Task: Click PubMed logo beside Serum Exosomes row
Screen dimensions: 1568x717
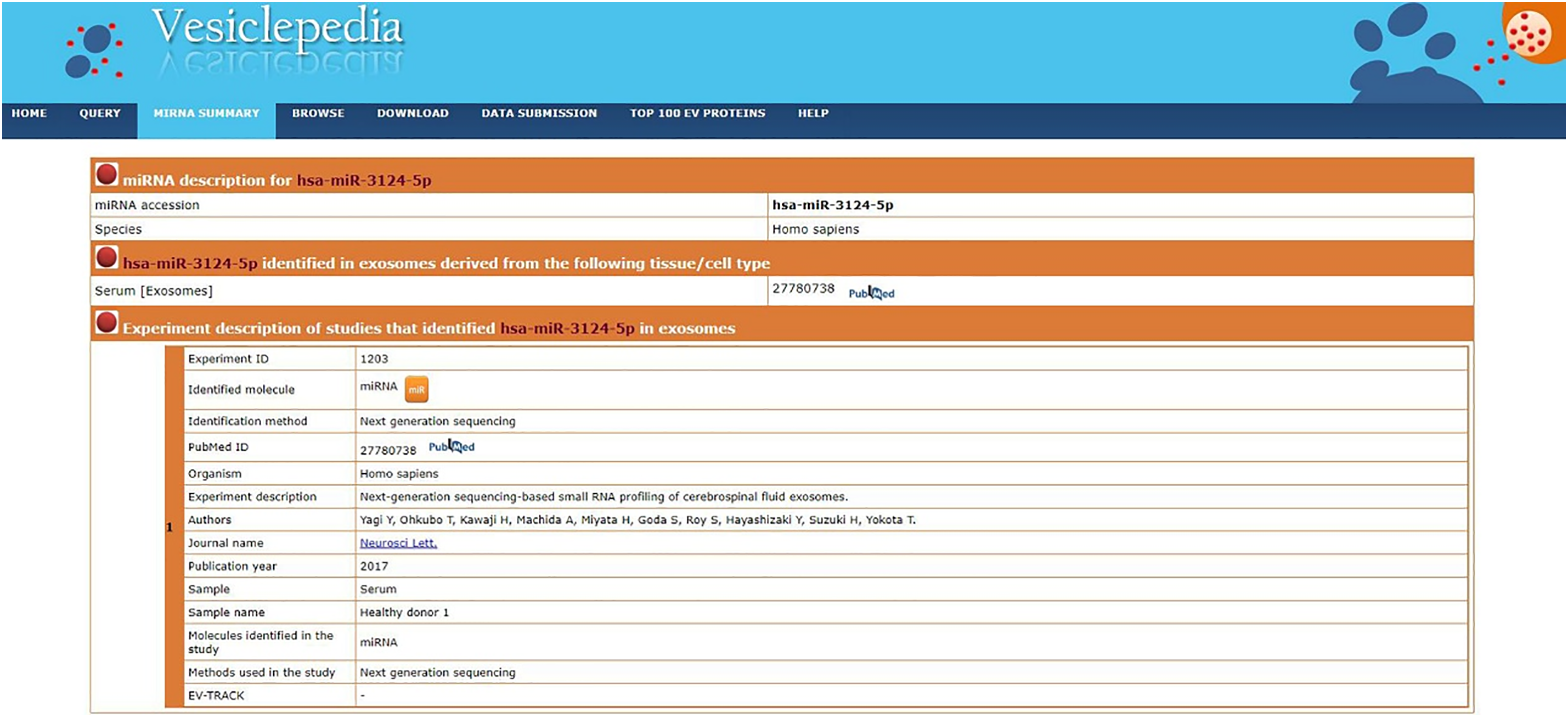Action: 871,293
